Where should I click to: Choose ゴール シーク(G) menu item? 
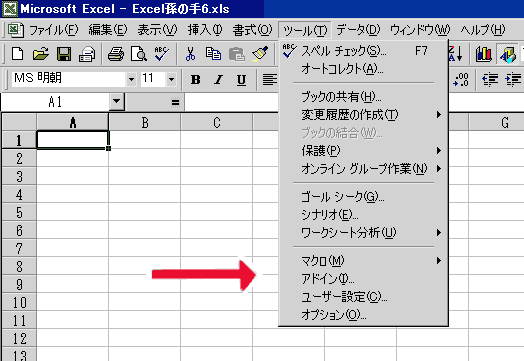(x=363, y=197)
